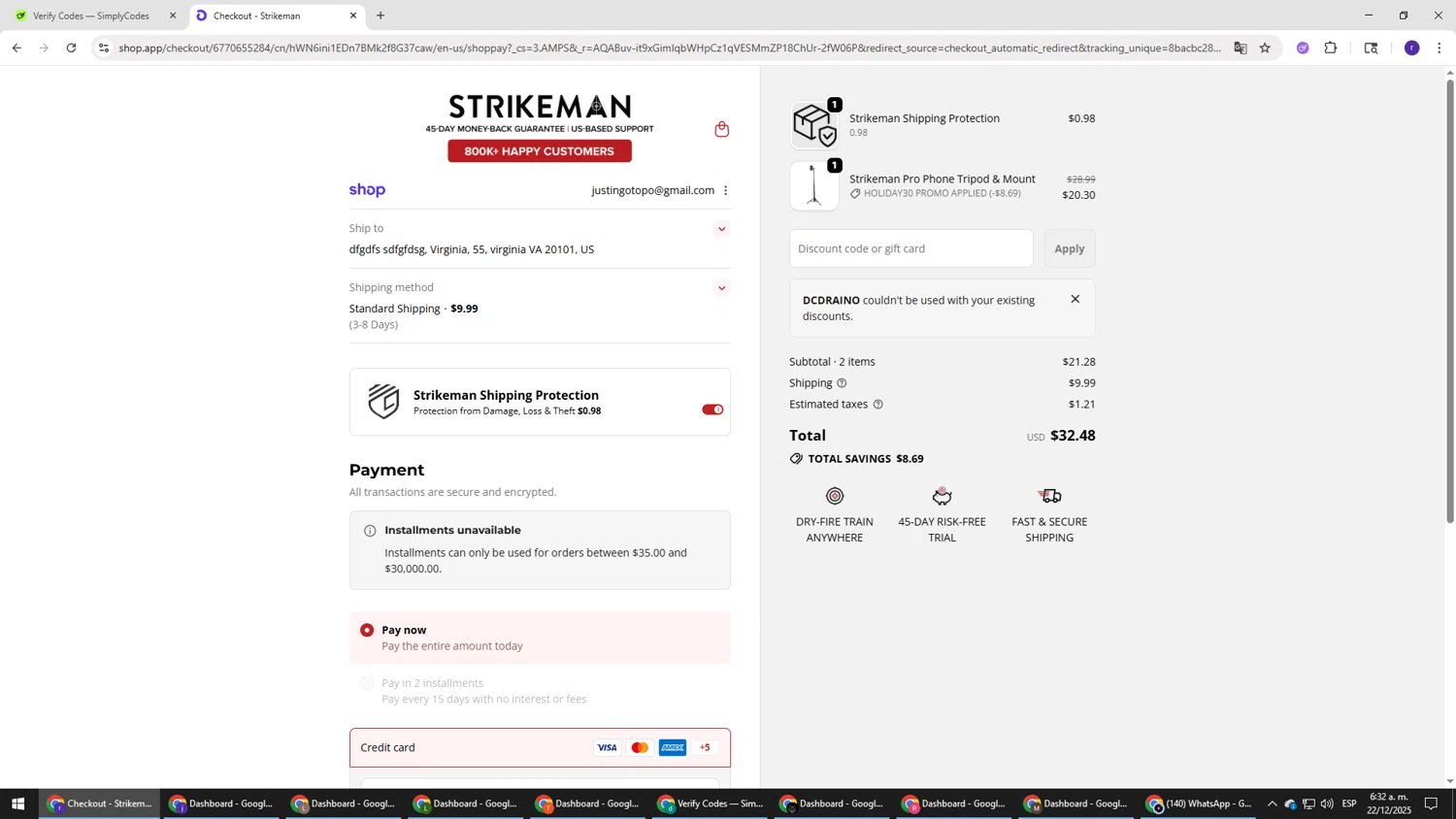Expand the Shipping method section

pyautogui.click(x=721, y=288)
